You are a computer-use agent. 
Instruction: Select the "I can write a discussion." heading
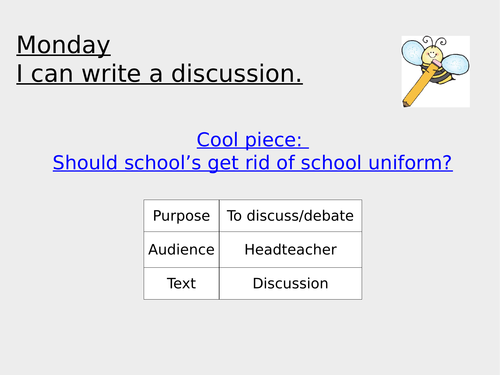159,74
